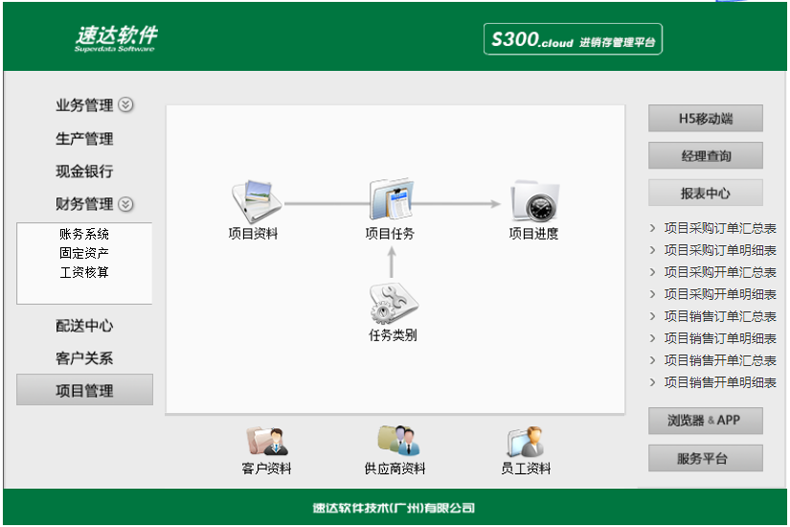Viewport: 790px width, 527px height.
Task: Click 速达软件技术(广州)有限公司 footer text
Action: tap(393, 508)
